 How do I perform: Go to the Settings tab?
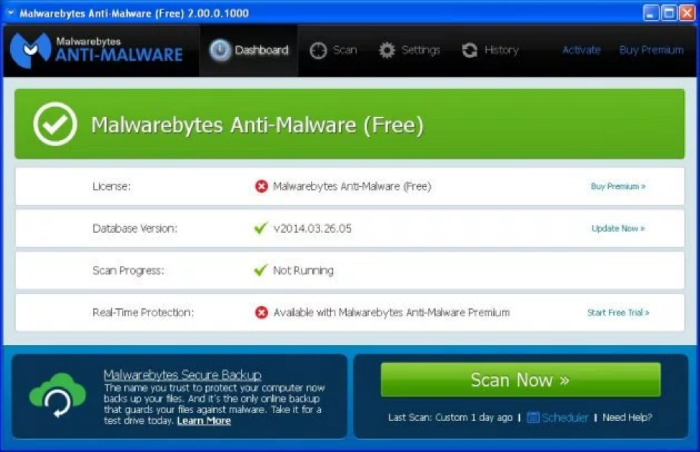[x=409, y=50]
